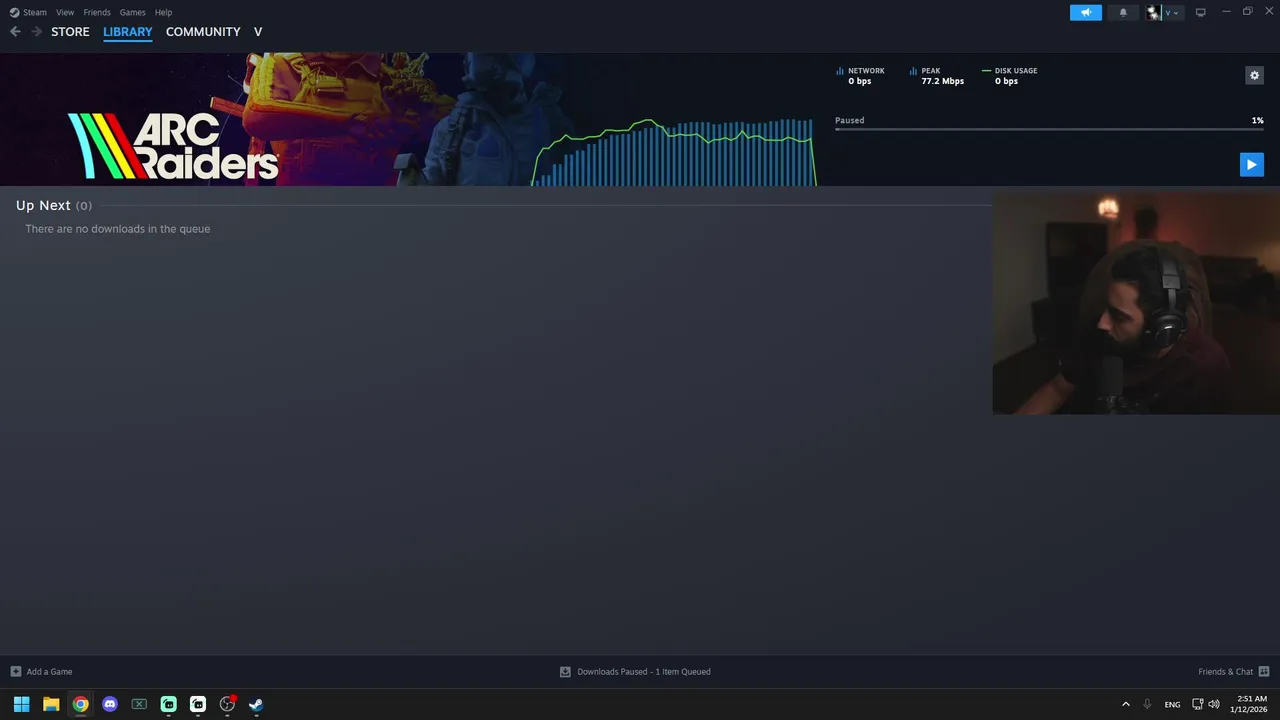Switch to the LIBRARY tab
This screenshot has width=1280, height=720.
click(x=128, y=32)
